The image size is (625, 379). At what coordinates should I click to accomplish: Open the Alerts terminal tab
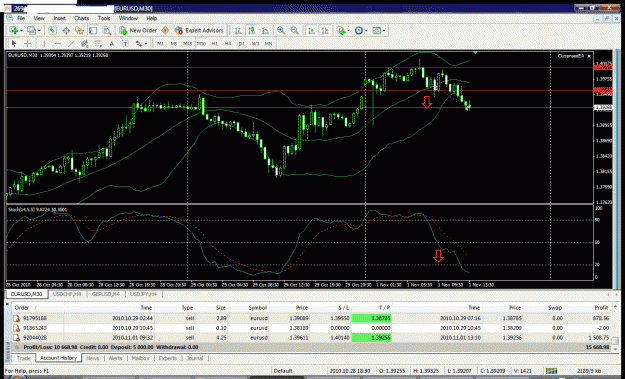pos(116,358)
